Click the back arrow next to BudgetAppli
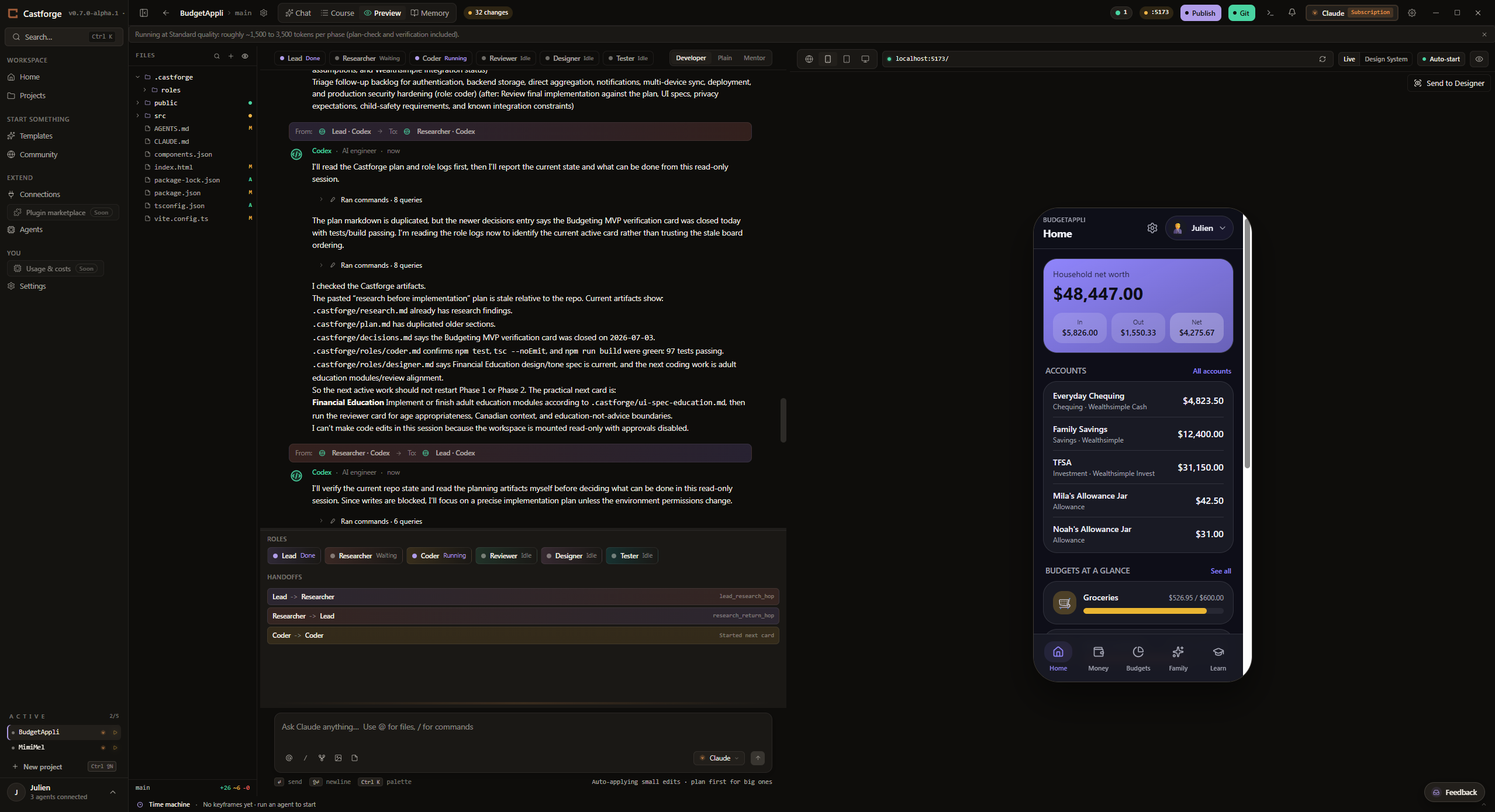 [x=166, y=13]
